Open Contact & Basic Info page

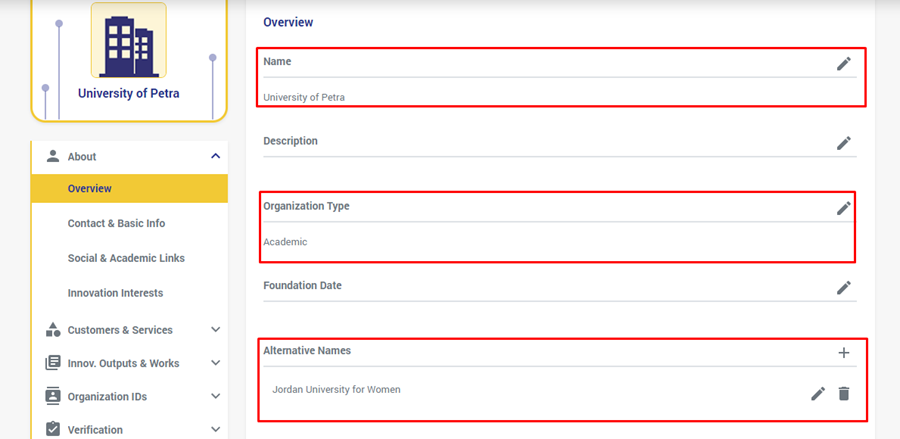[x=116, y=223]
